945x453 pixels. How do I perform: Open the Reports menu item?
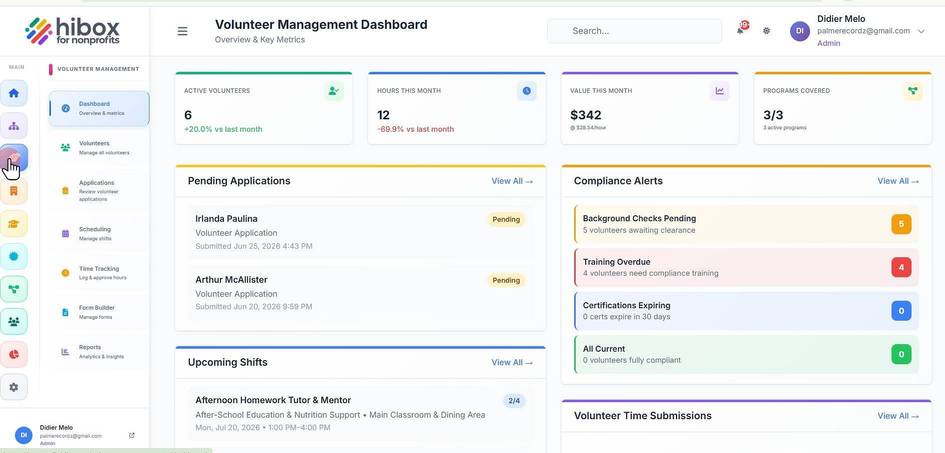pos(99,352)
